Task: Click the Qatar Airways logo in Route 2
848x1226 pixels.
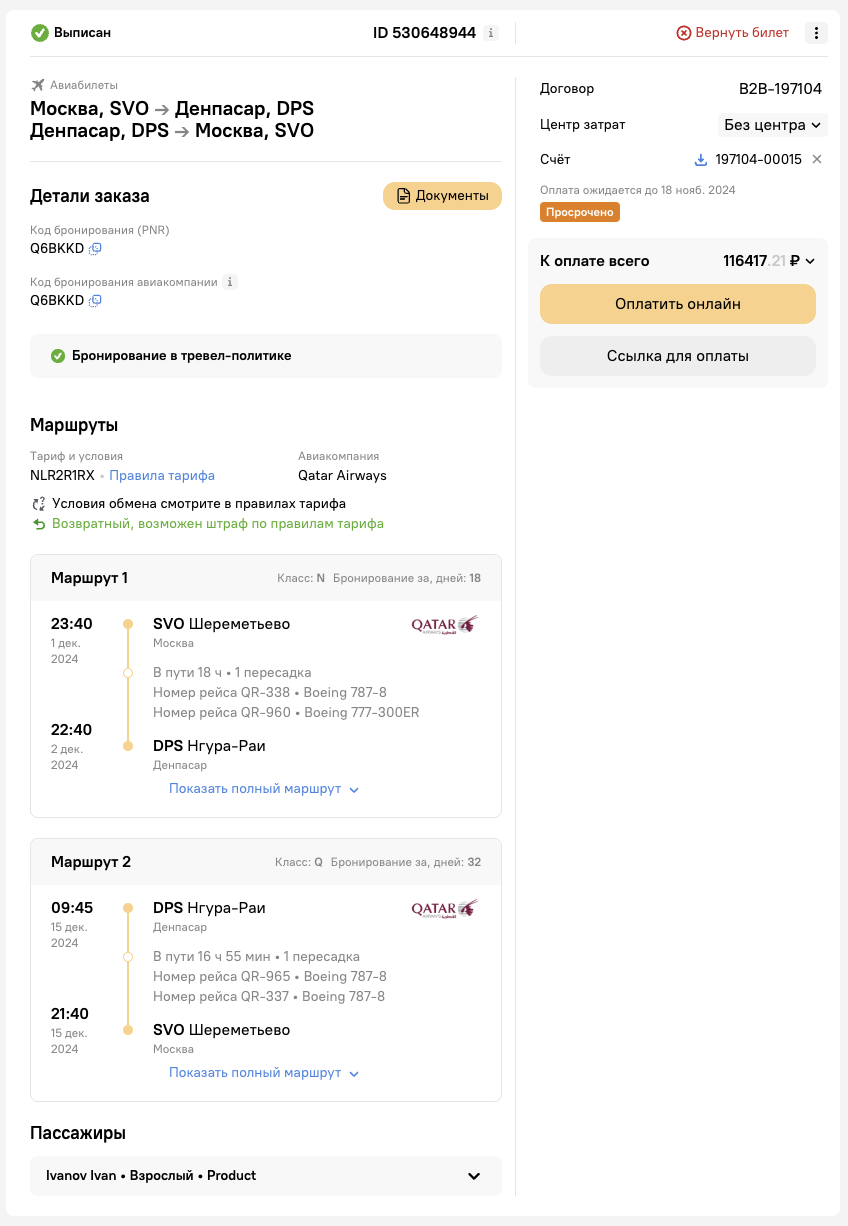Action: click(445, 909)
